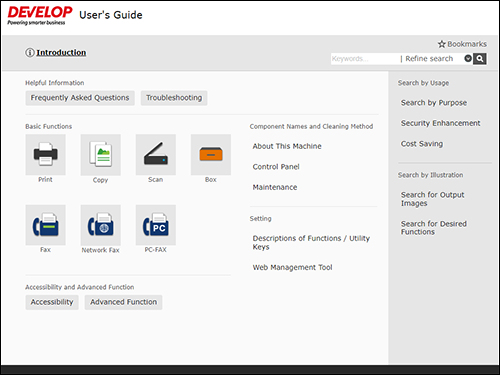Open Web Management Tool link
Screen dimensions: 500x375
point(292,267)
